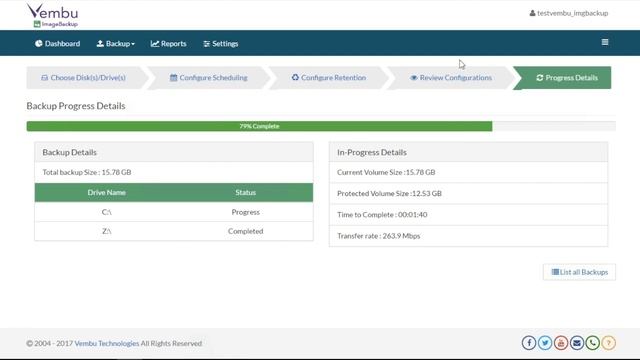Click the Backup Details panel heading
640x360 pixels.
[x=69, y=152]
